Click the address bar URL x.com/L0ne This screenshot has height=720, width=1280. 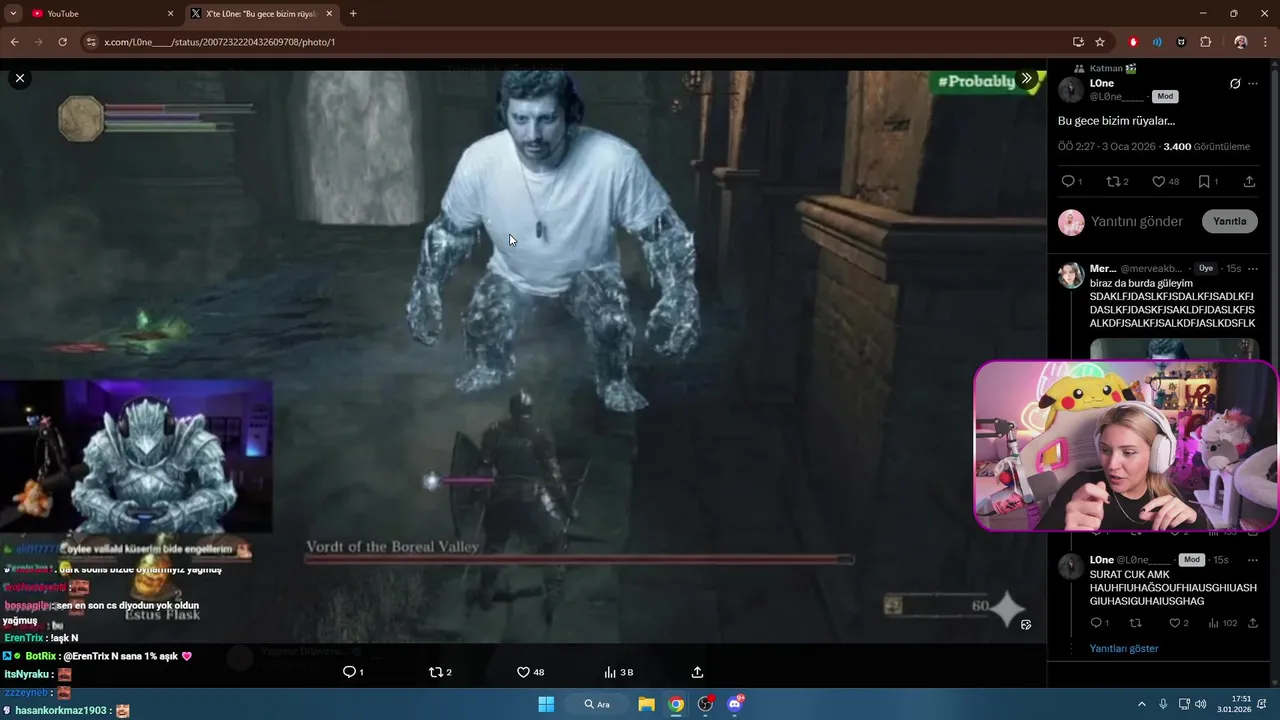(219, 43)
